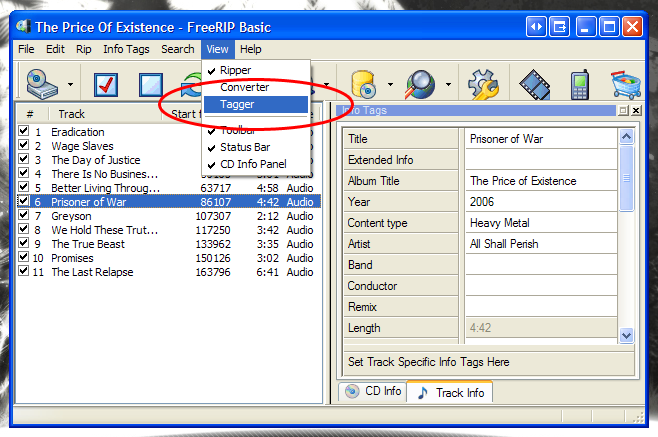Click the compact view title bar button
The width and height of the screenshot is (658, 437).
559,27
